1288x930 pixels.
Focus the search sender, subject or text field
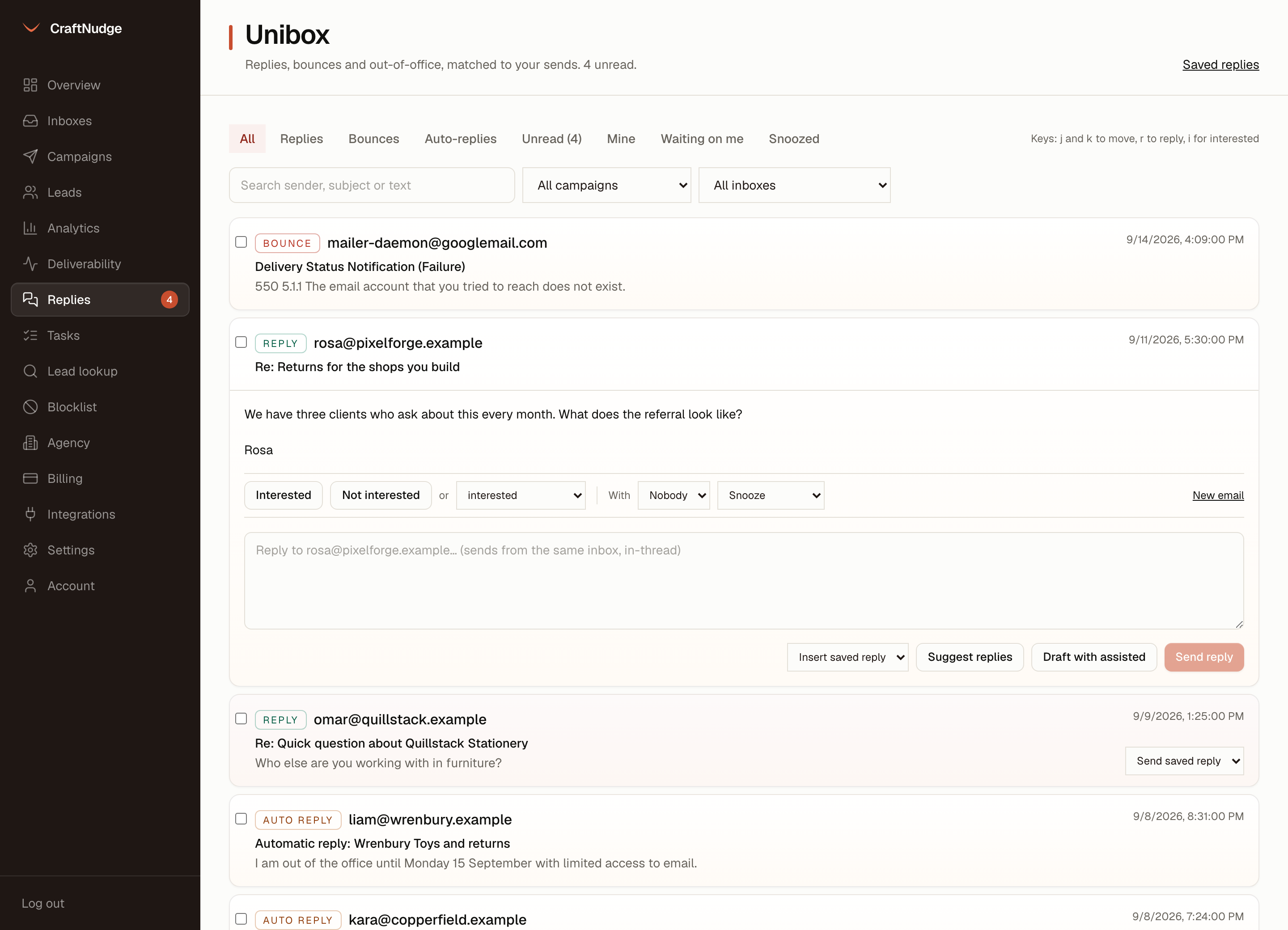(x=372, y=185)
